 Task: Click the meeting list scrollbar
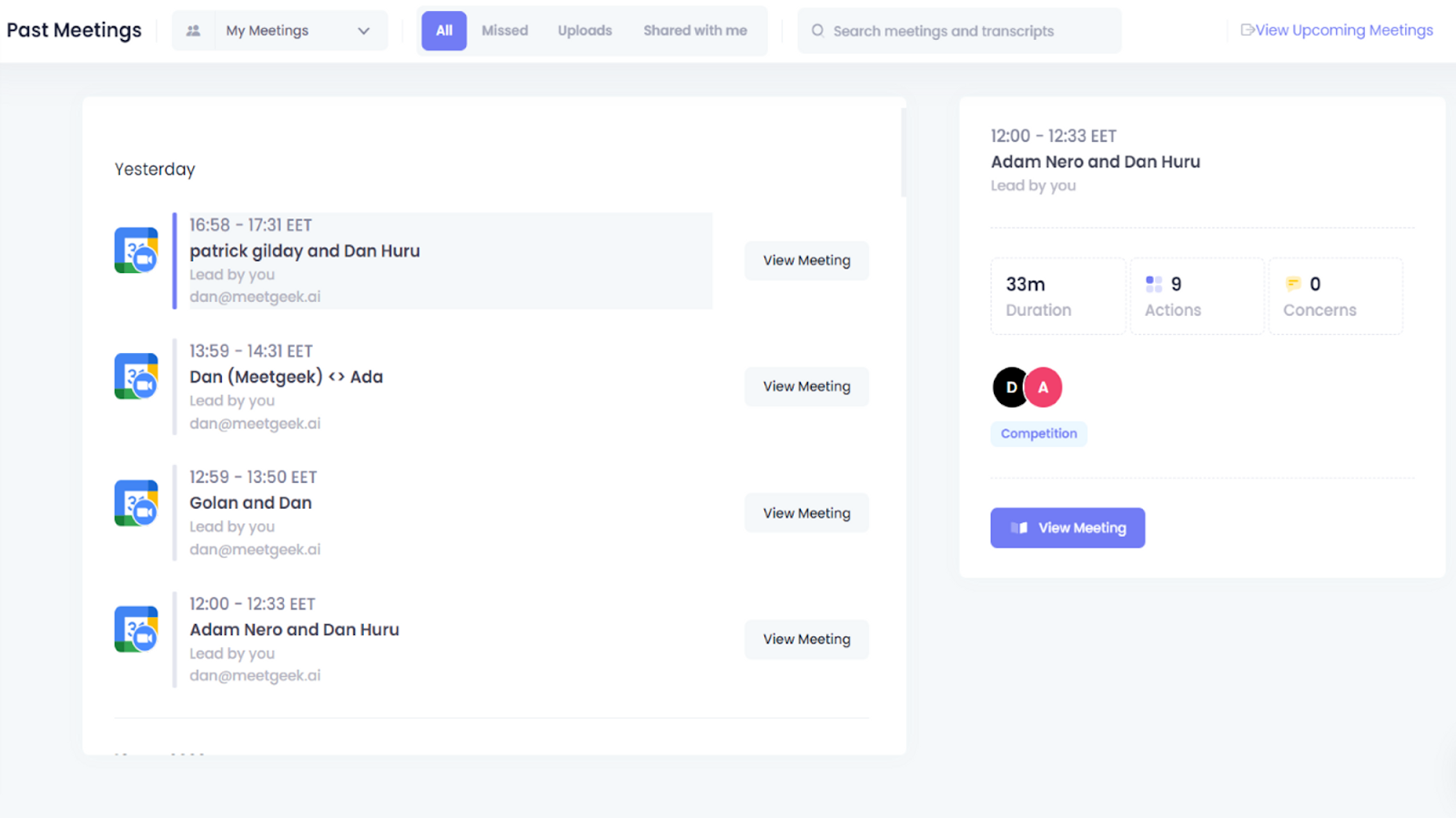point(903,153)
